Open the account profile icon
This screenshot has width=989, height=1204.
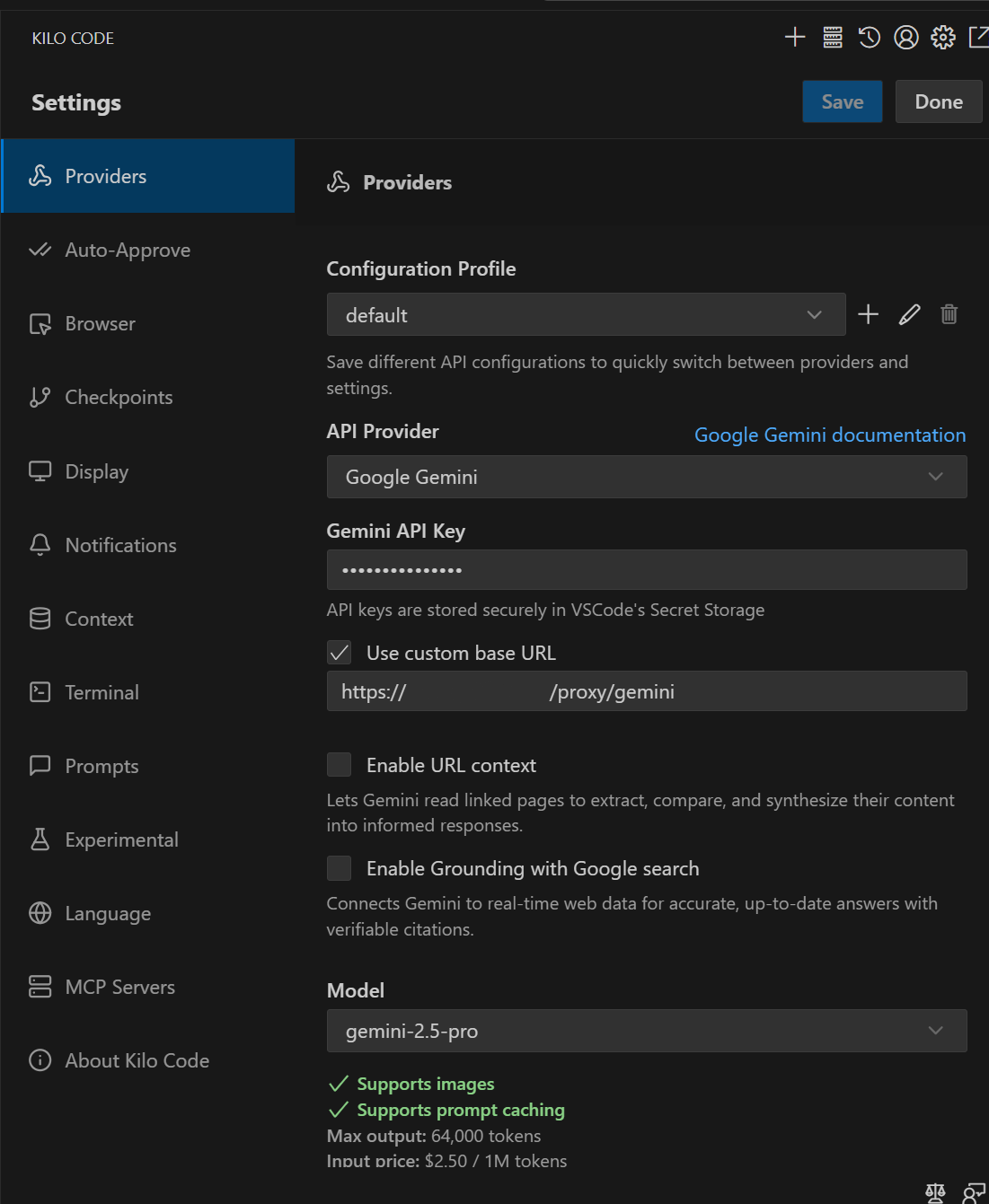pos(906,37)
